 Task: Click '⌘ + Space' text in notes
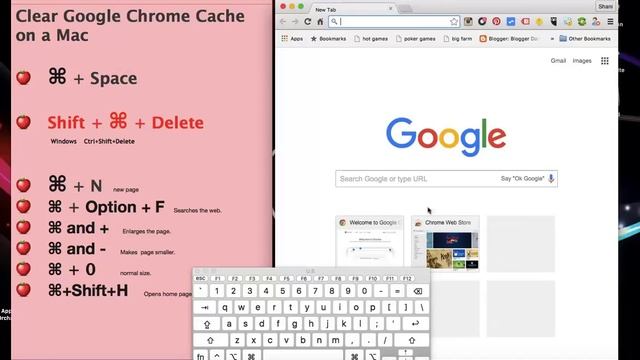pyautogui.click(x=93, y=78)
